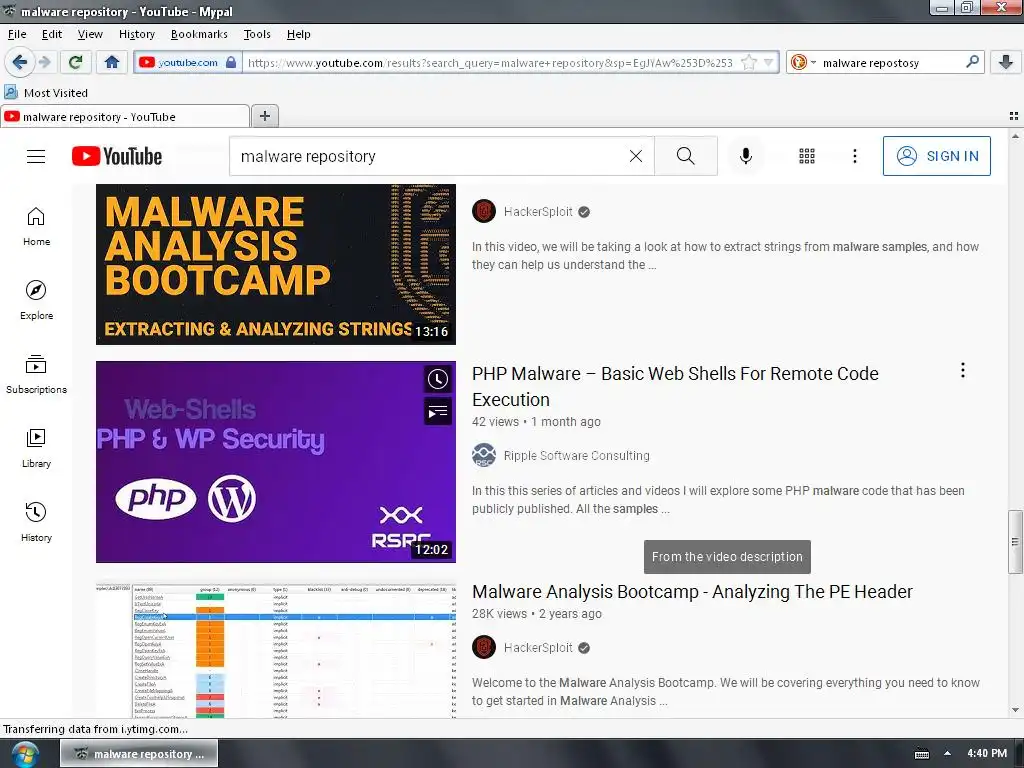The width and height of the screenshot is (1024, 768).
Task: Open the Bookmarks menu
Action: [x=199, y=34]
